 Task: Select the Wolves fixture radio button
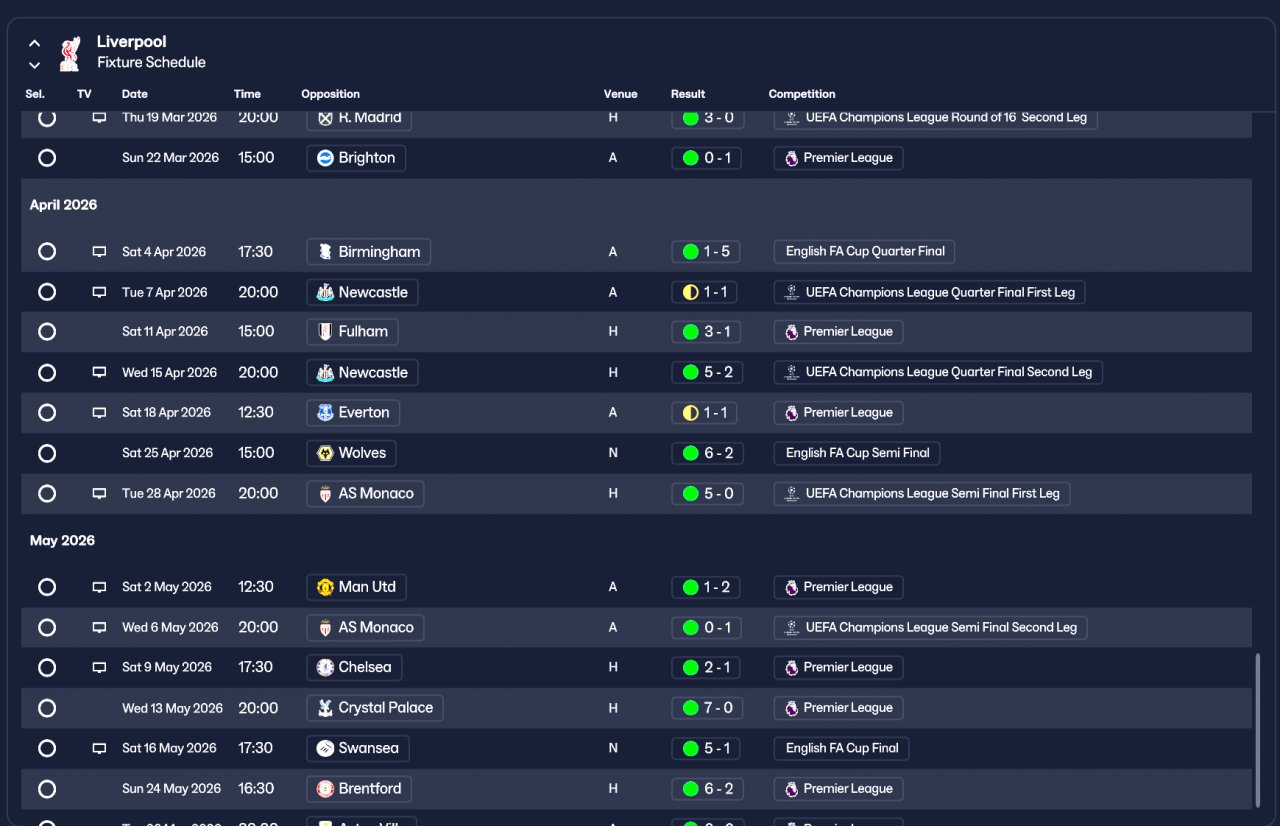tap(47, 453)
